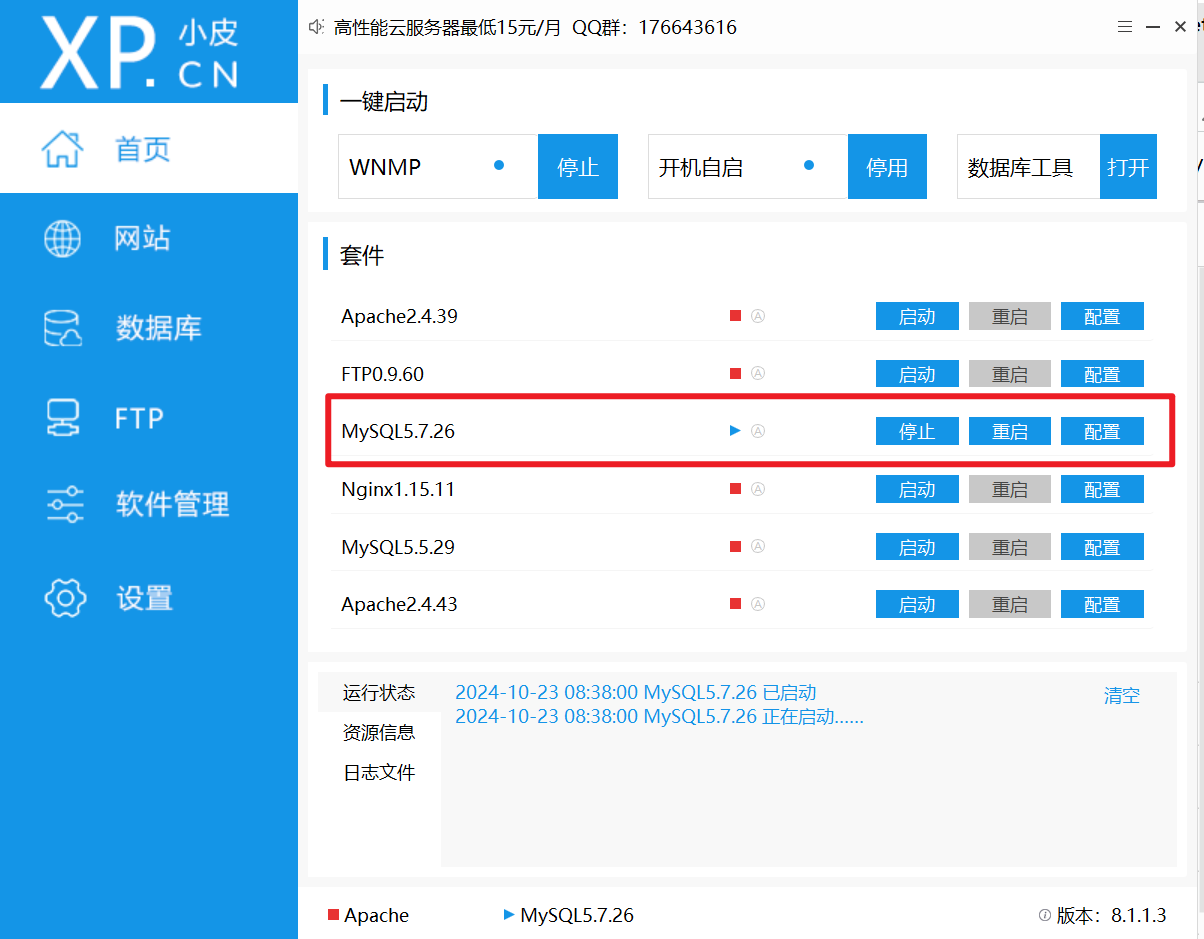Click the MySQL5.7.26 blue running arrow
This screenshot has width=1204, height=939.
pyautogui.click(x=735, y=431)
